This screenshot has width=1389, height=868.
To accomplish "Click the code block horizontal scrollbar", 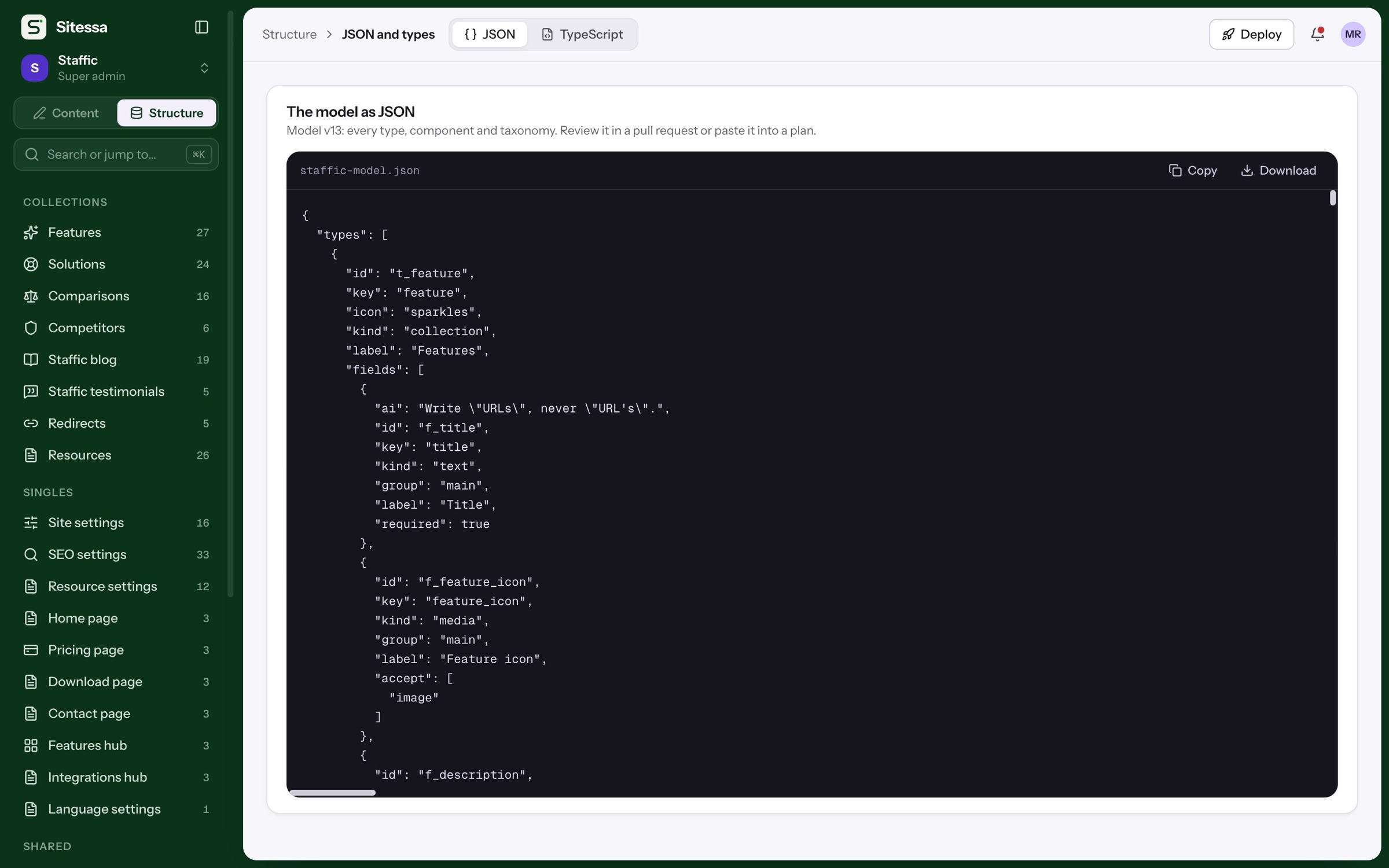I will [332, 793].
